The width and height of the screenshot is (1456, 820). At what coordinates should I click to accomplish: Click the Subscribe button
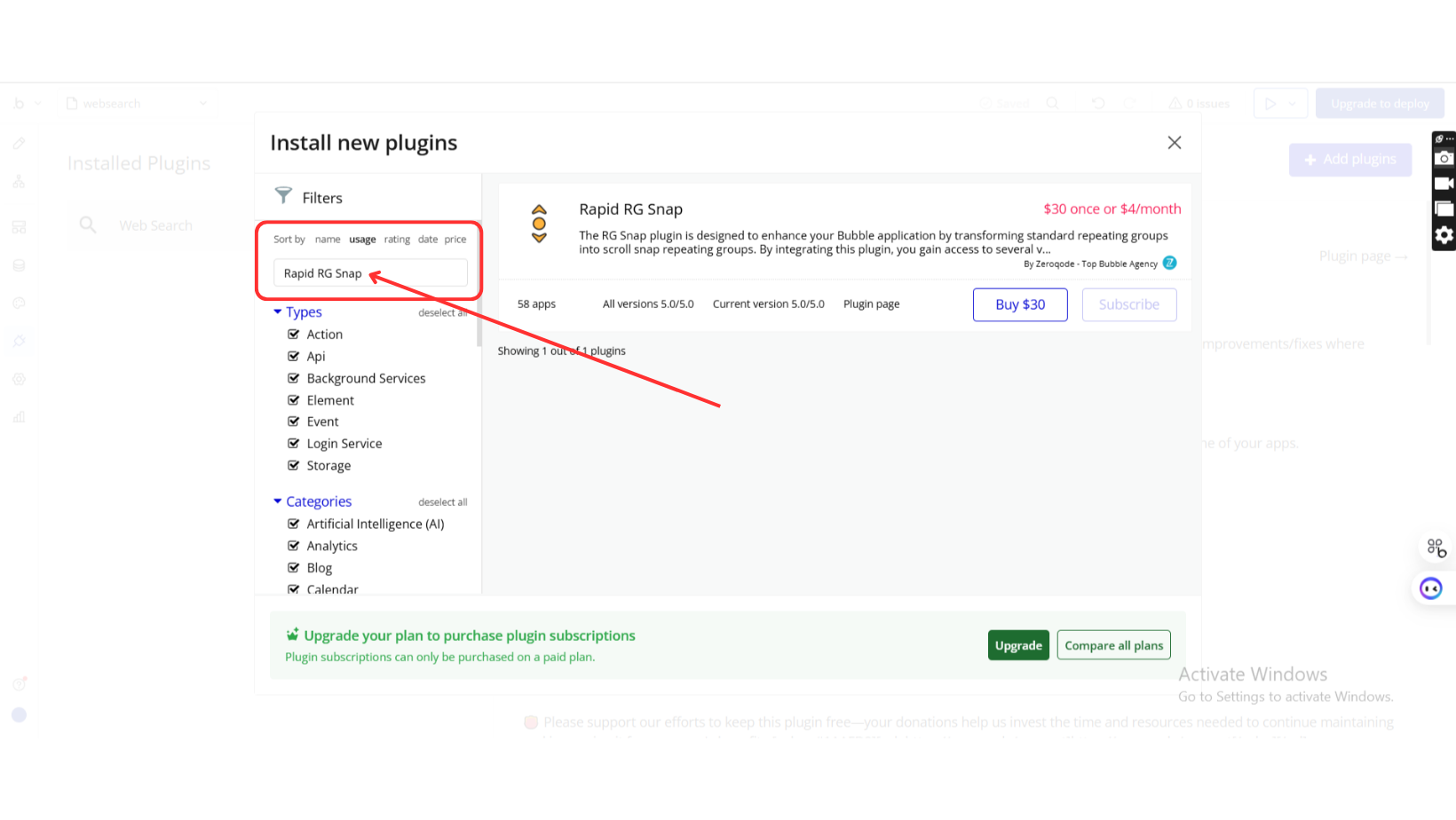pyautogui.click(x=1129, y=304)
